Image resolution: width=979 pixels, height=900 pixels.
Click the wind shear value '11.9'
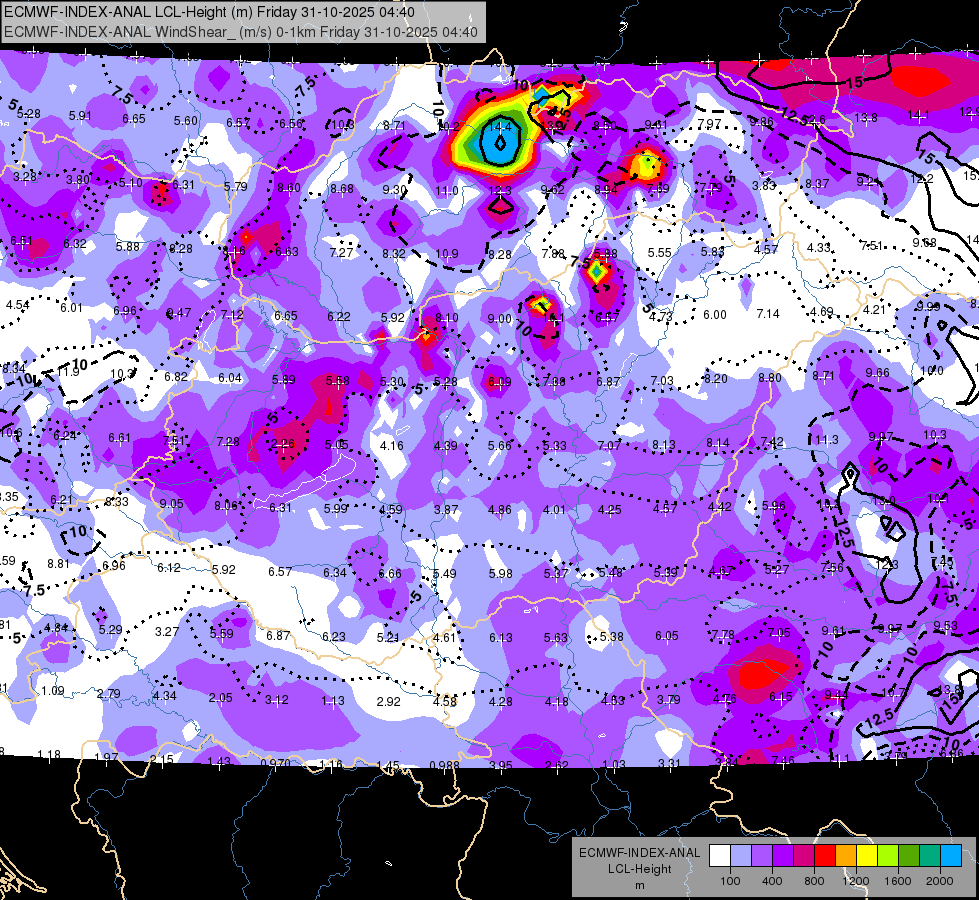point(68,372)
